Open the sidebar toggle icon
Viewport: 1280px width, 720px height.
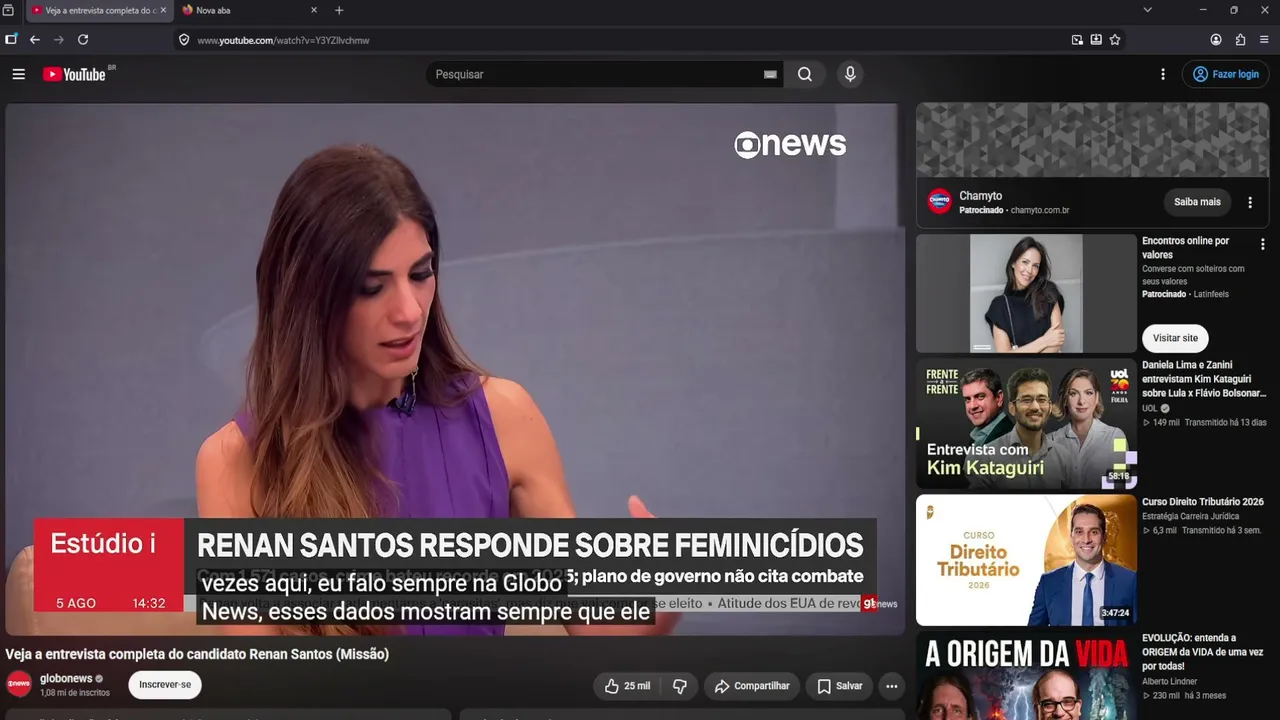(x=11, y=40)
